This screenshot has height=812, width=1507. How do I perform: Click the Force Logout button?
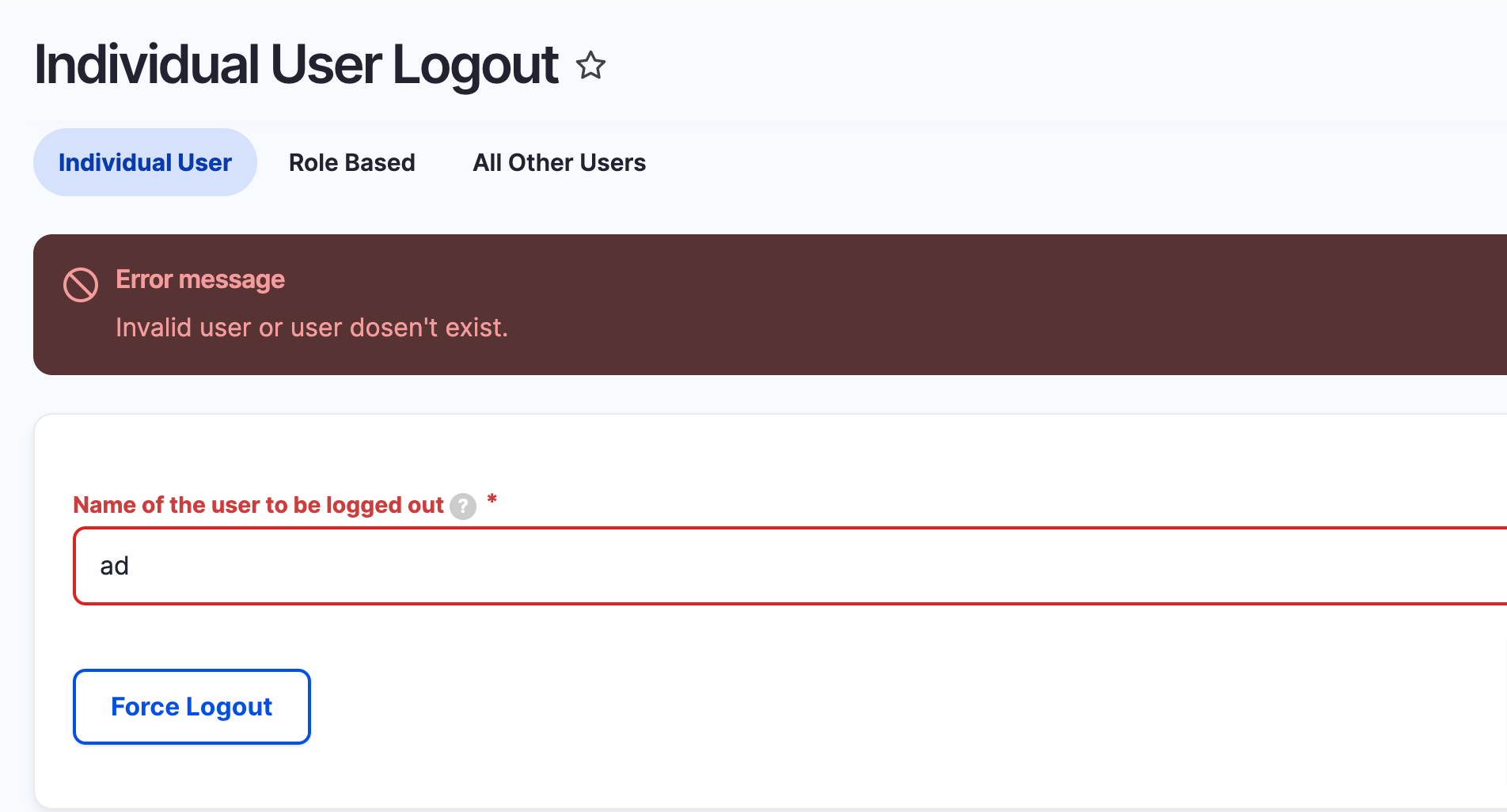coord(192,707)
